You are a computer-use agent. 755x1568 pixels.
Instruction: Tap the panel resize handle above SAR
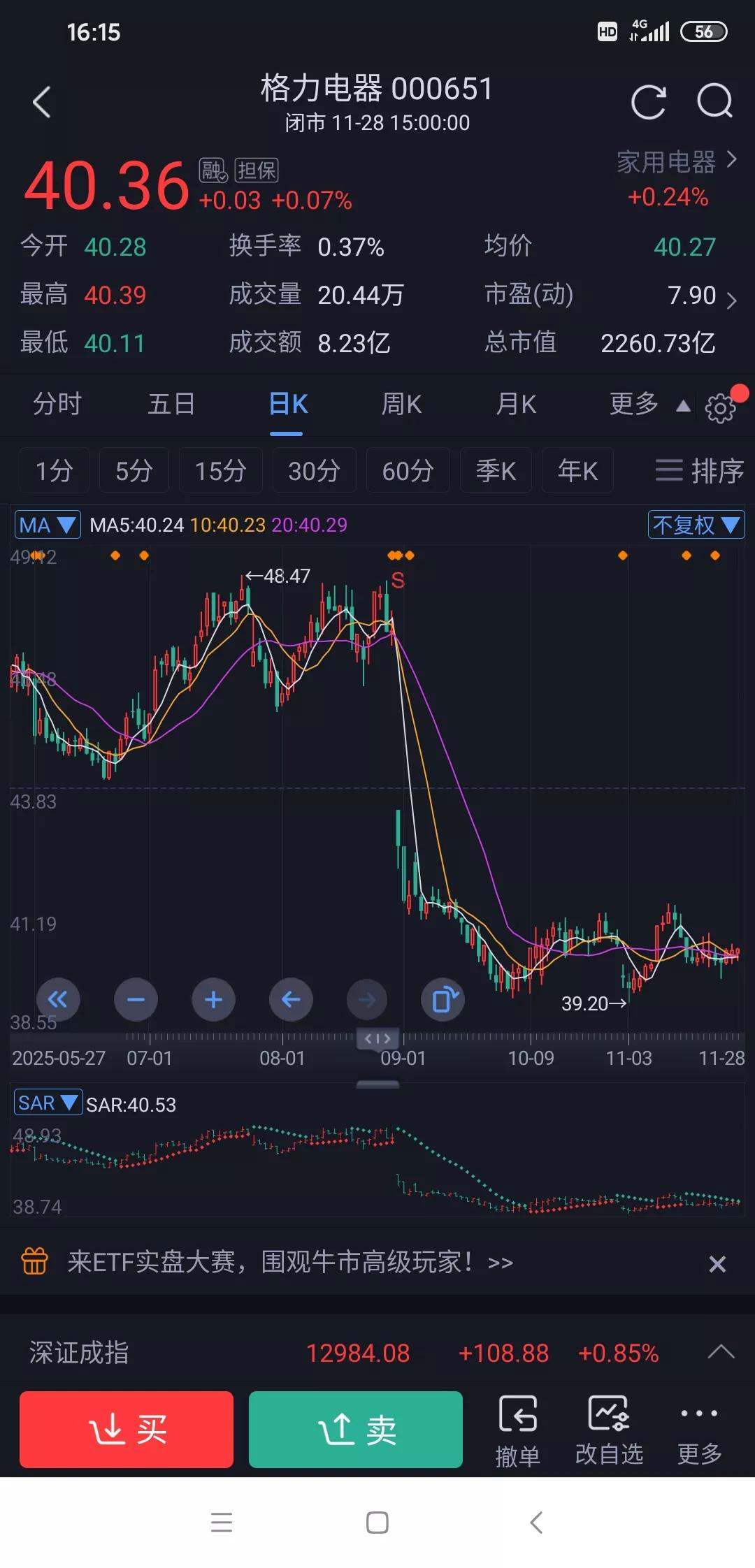click(377, 1084)
